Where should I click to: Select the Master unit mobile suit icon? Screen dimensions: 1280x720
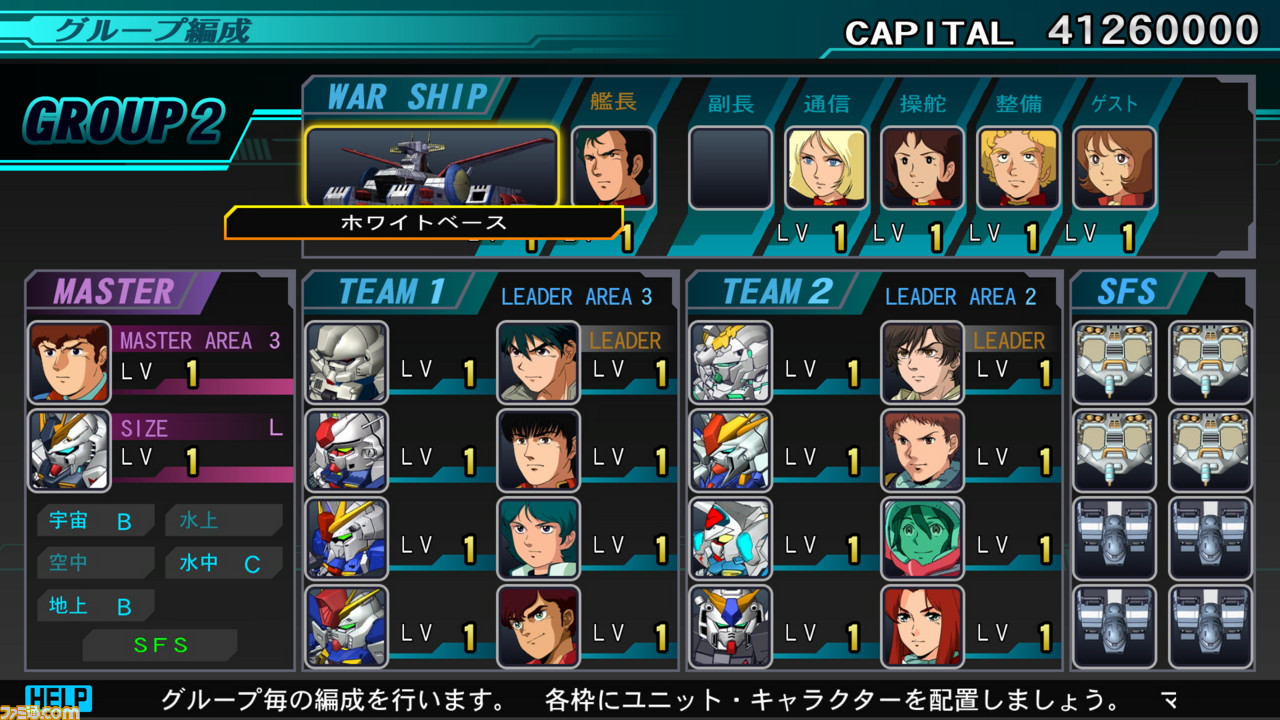point(69,450)
